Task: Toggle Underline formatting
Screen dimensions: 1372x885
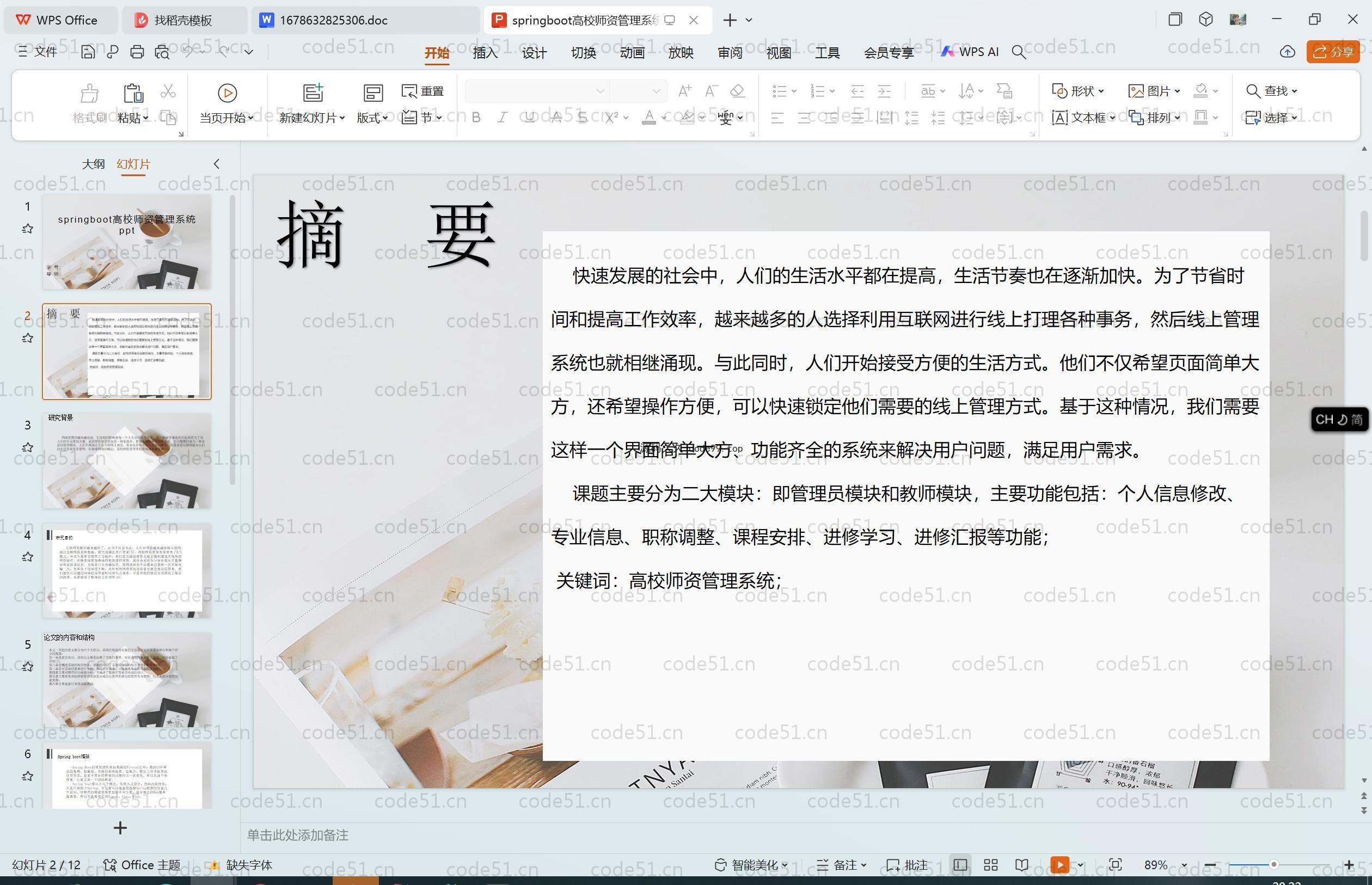Action: pos(529,118)
